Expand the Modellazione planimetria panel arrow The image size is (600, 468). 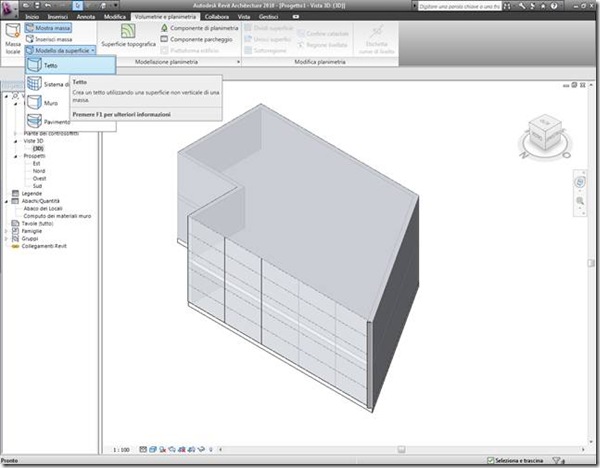point(238,62)
